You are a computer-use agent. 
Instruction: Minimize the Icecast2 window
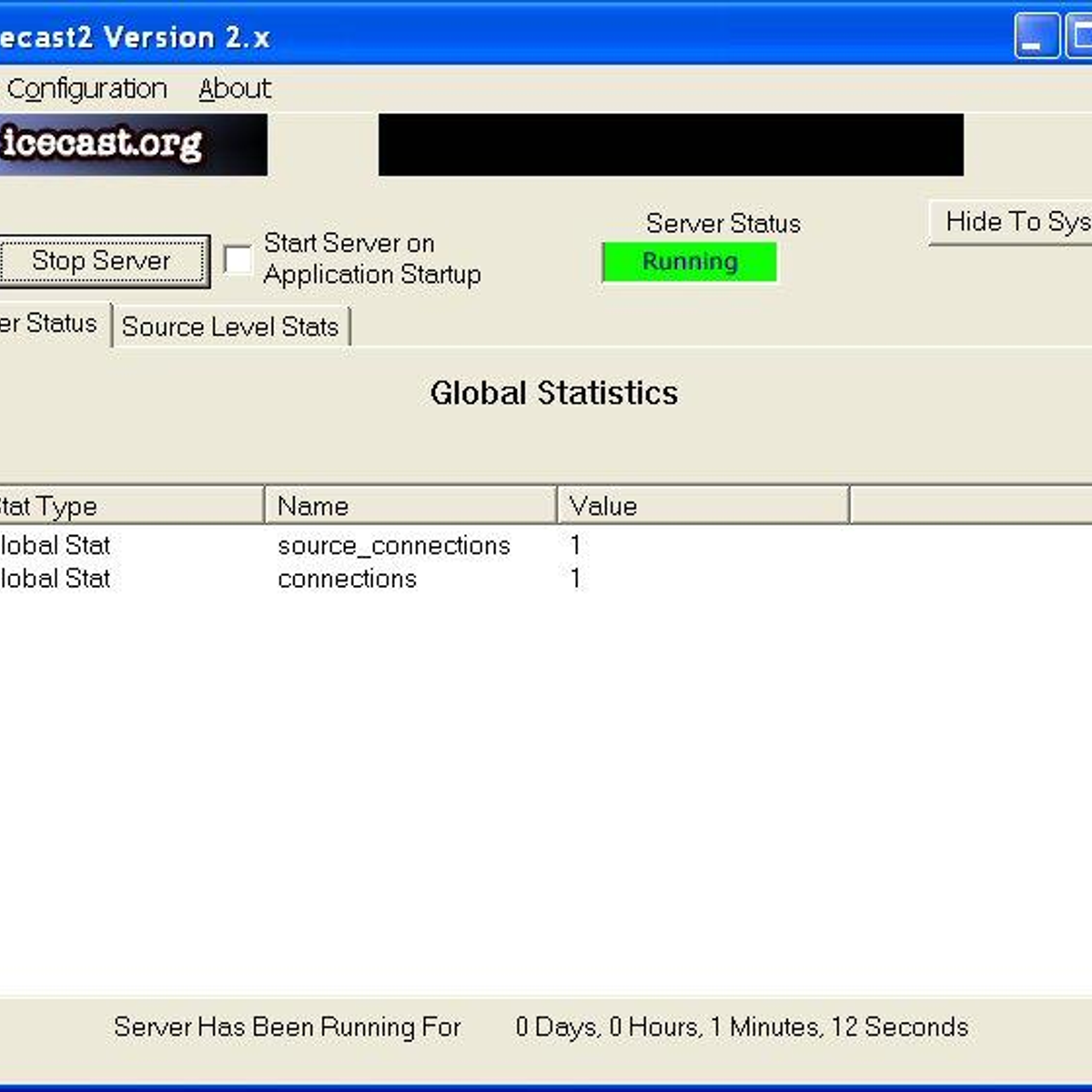1036,36
